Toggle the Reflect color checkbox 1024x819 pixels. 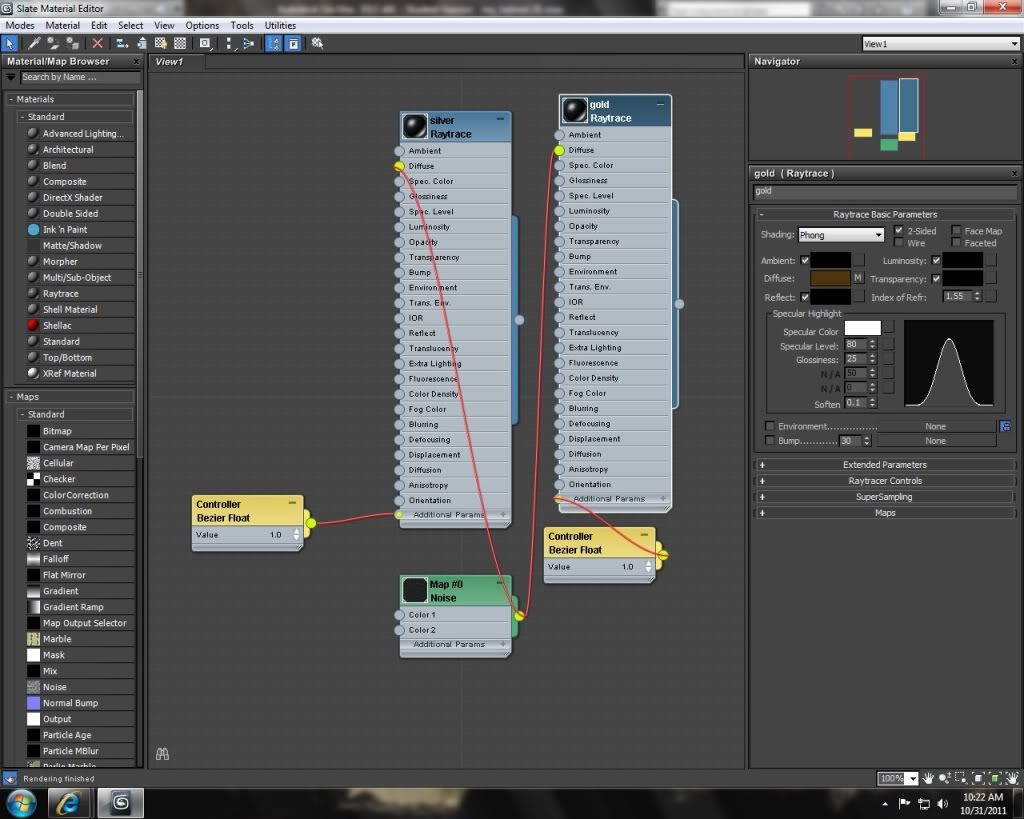click(x=805, y=297)
